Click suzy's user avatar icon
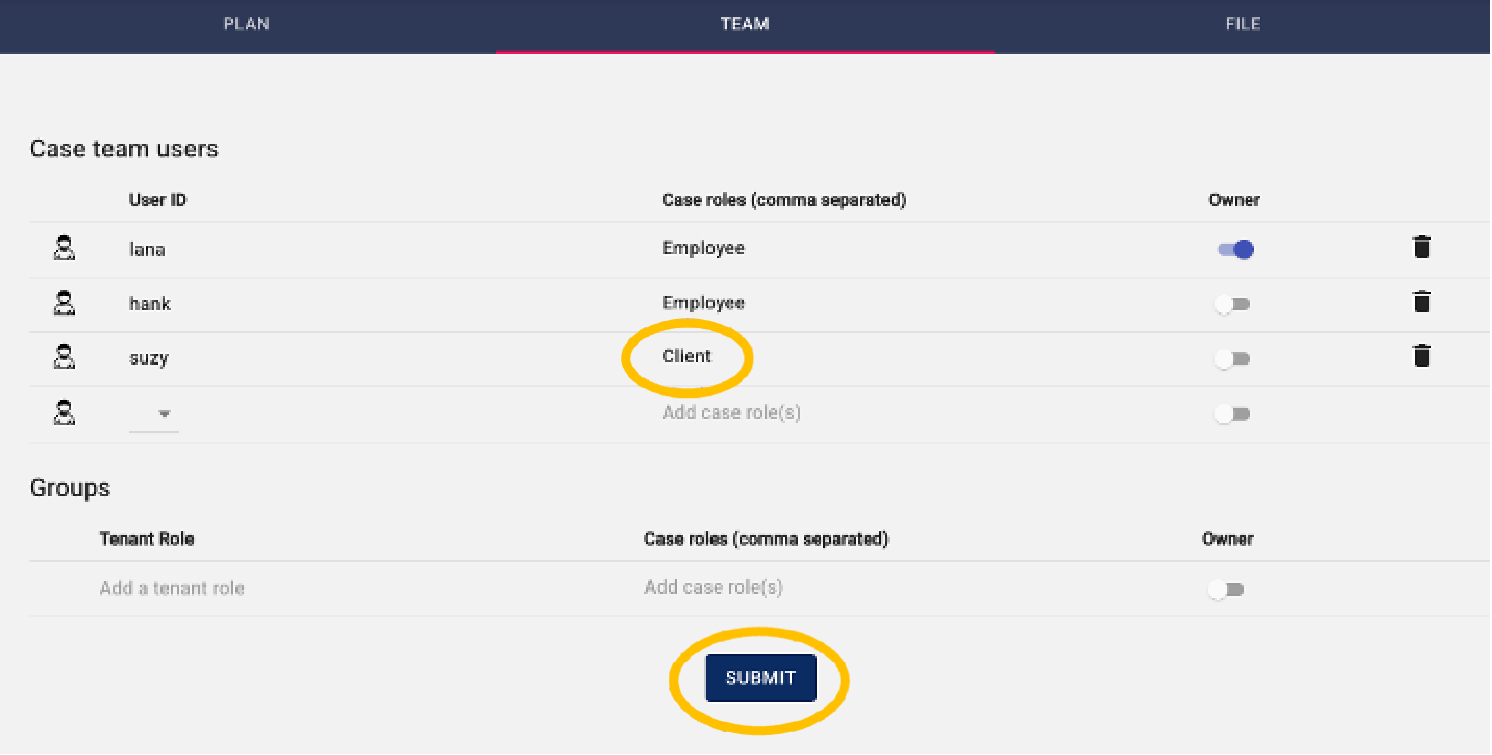 pyautogui.click(x=64, y=358)
